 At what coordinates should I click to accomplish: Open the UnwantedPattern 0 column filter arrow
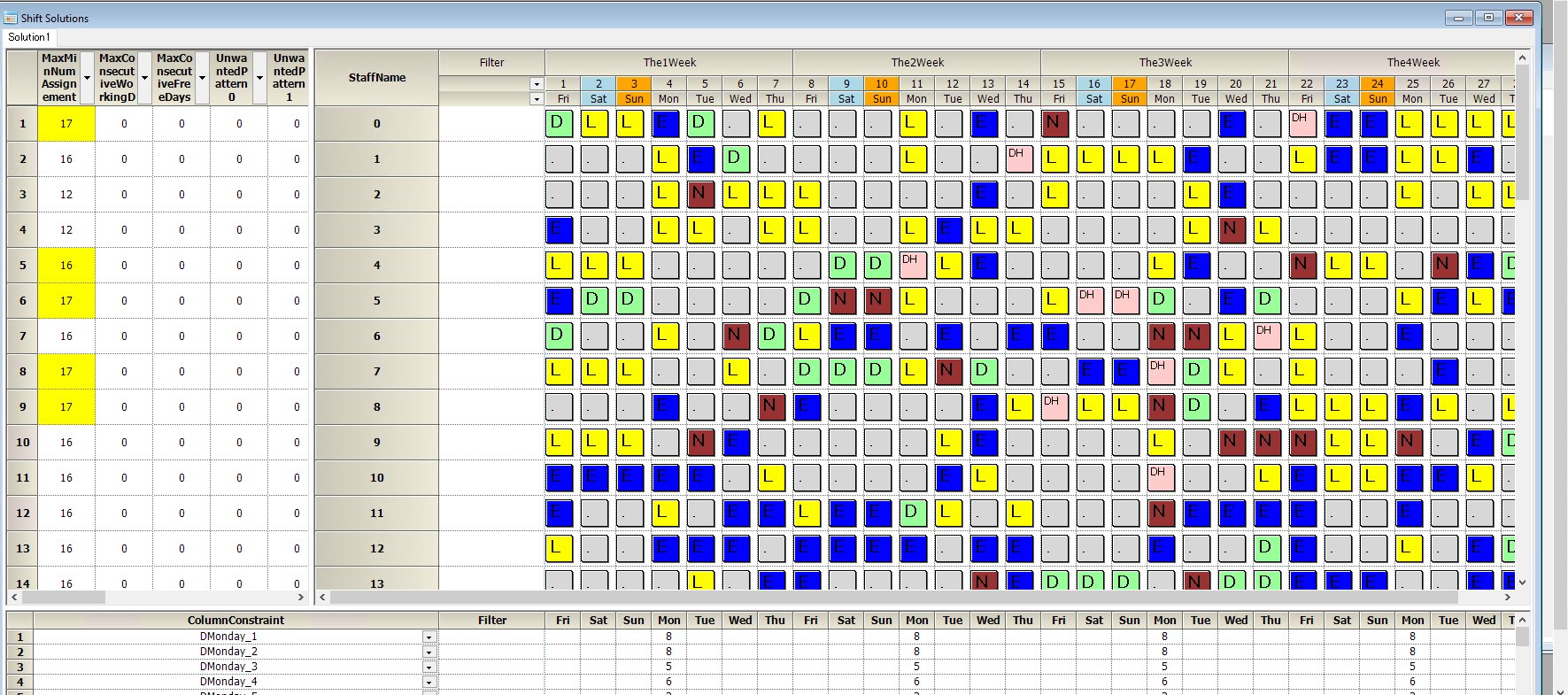pyautogui.click(x=259, y=78)
